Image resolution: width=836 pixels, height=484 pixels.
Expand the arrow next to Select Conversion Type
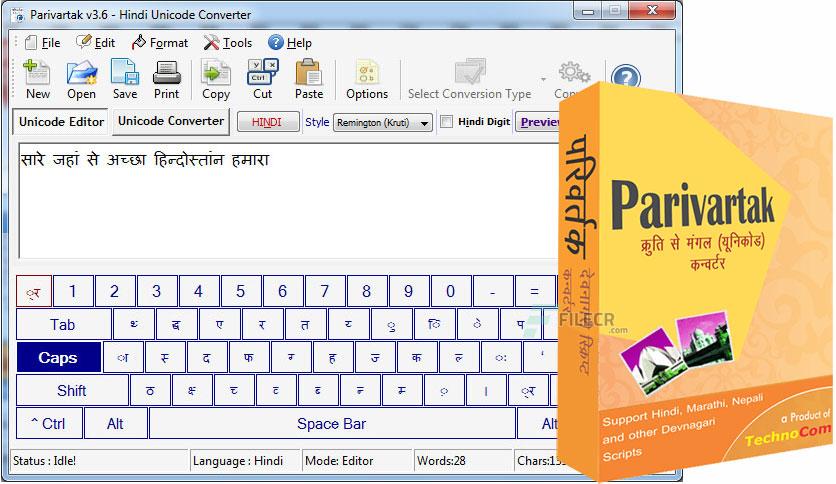(543, 79)
